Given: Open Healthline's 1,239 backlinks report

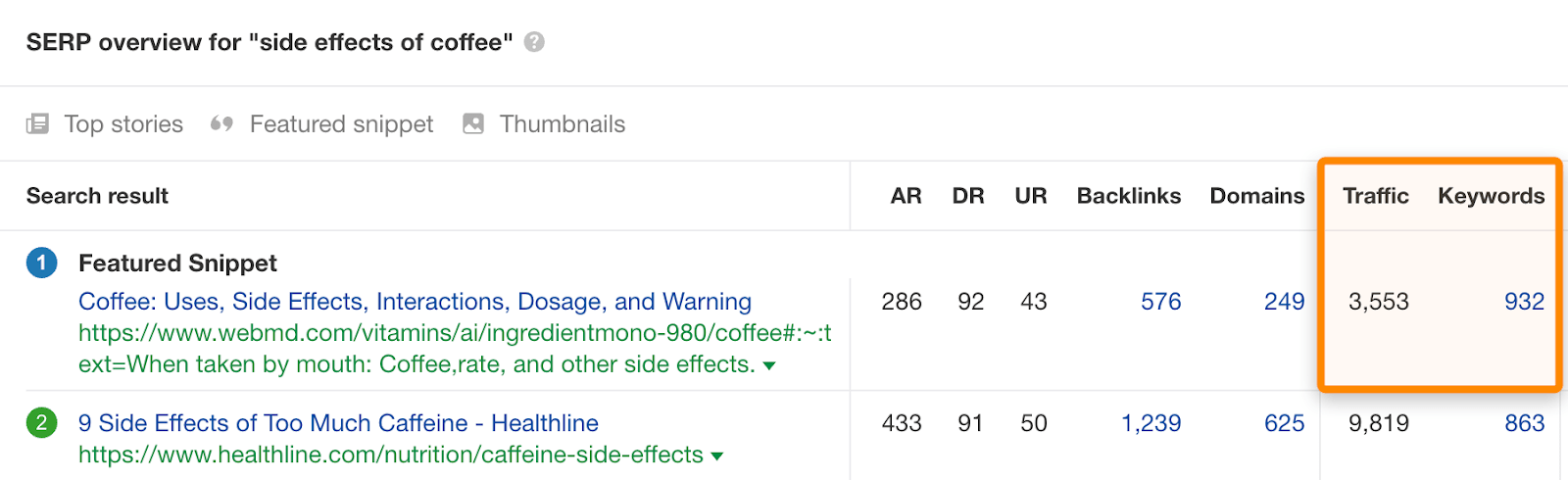Looking at the screenshot, I should (1151, 423).
